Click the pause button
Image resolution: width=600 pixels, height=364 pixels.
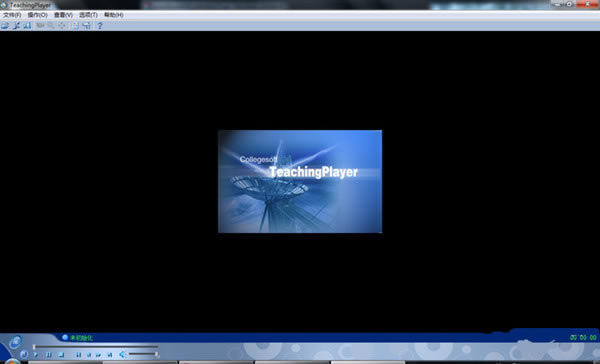49,355
